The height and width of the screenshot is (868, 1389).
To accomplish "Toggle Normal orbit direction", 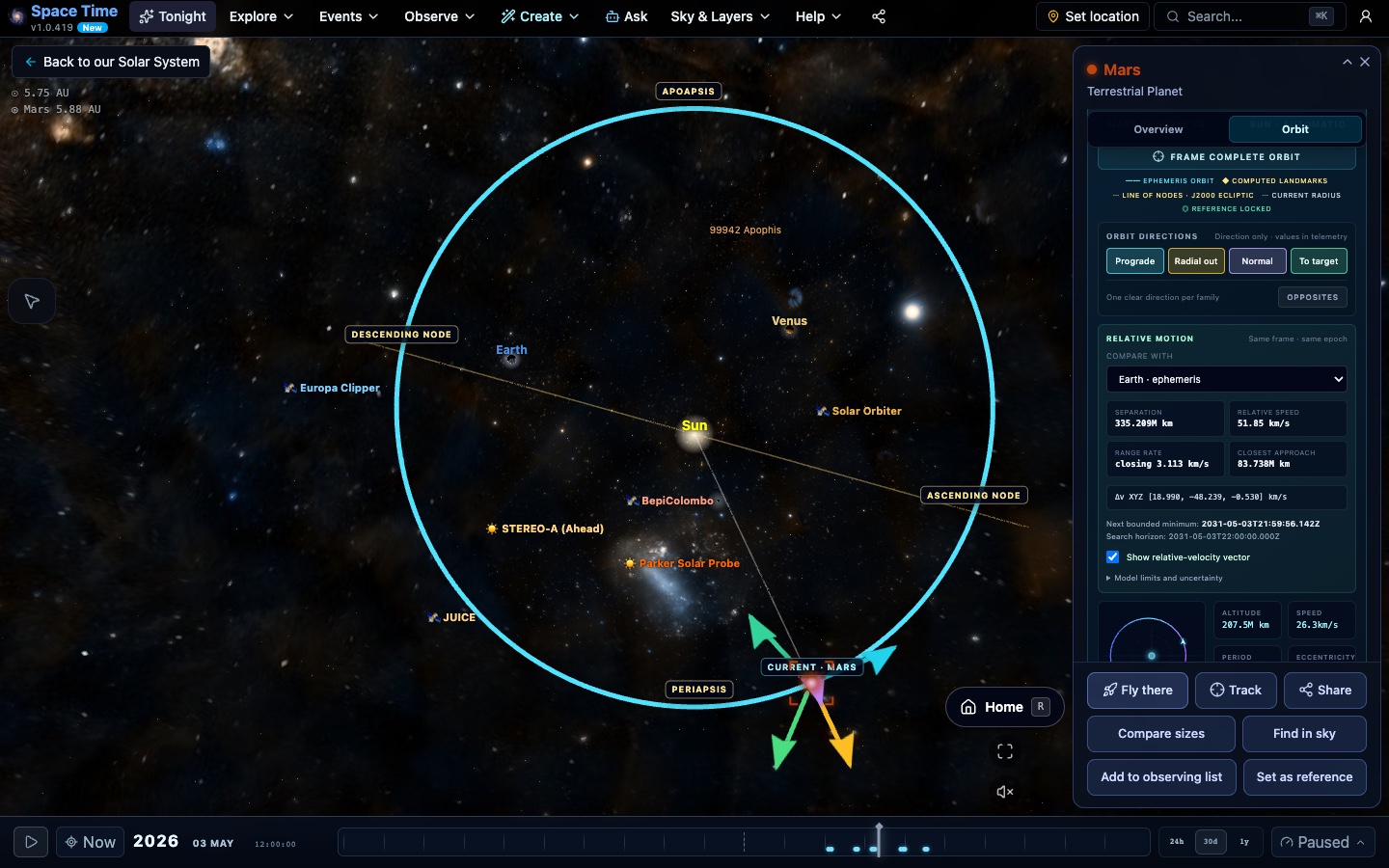I will 1257,261.
